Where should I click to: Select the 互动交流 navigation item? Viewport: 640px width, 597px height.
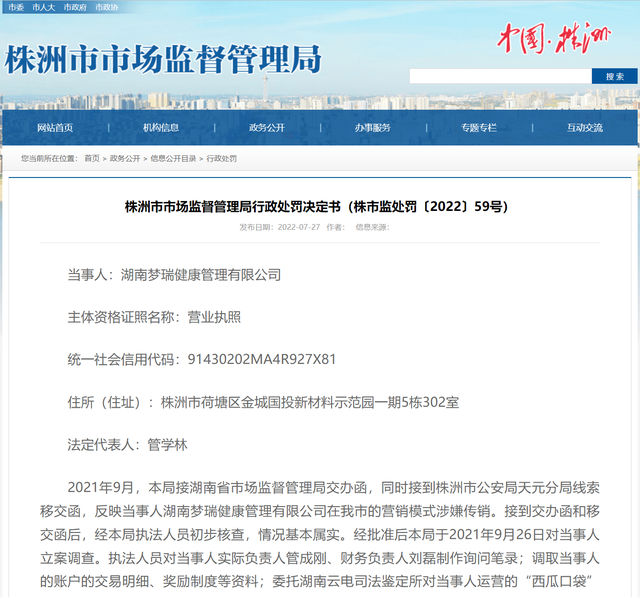click(585, 128)
